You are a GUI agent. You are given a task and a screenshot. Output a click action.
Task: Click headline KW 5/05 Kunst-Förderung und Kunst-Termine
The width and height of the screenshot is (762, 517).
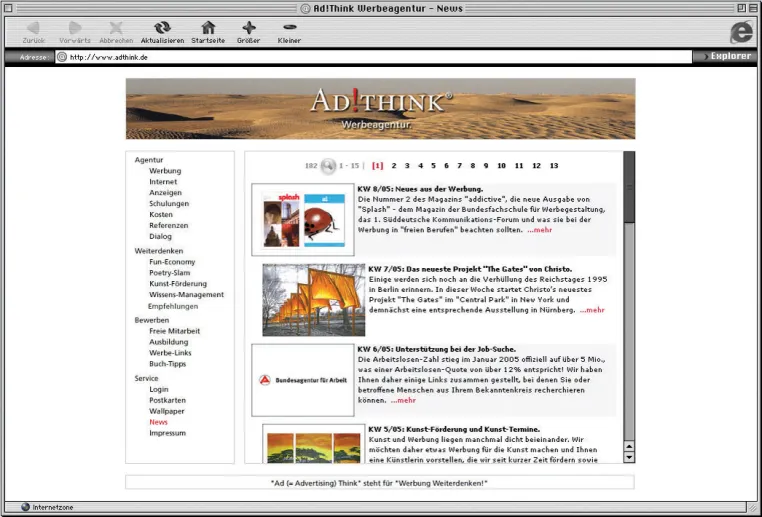pos(454,430)
